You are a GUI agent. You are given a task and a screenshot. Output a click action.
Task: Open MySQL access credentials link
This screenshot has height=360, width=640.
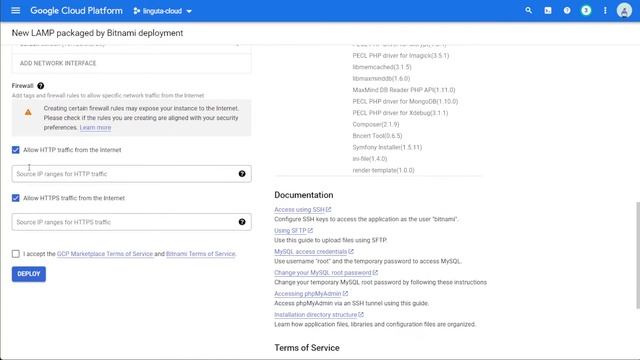(x=311, y=251)
